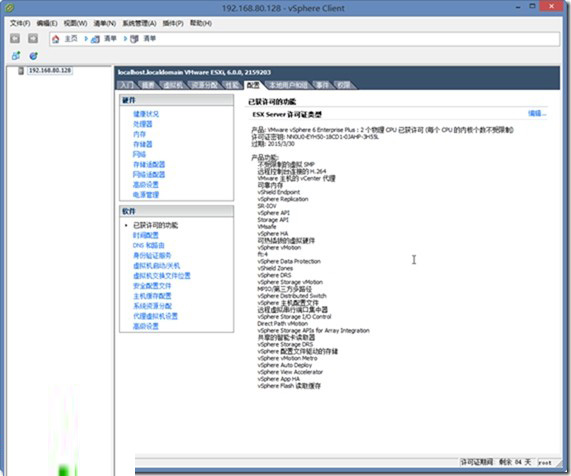
Task: Select host 192.168.80.128 in inventory tree
Action: [x=50, y=70]
